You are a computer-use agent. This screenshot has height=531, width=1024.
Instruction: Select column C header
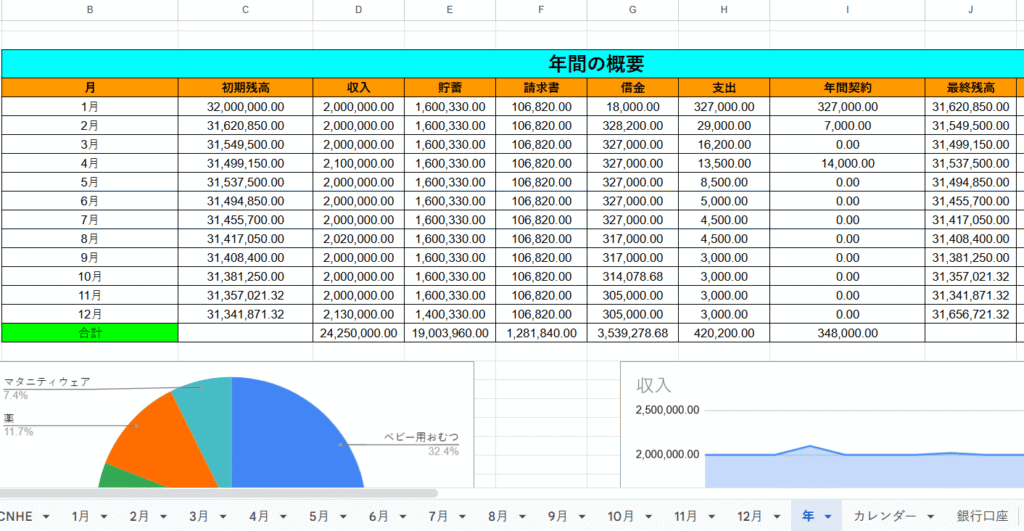[x=246, y=10]
